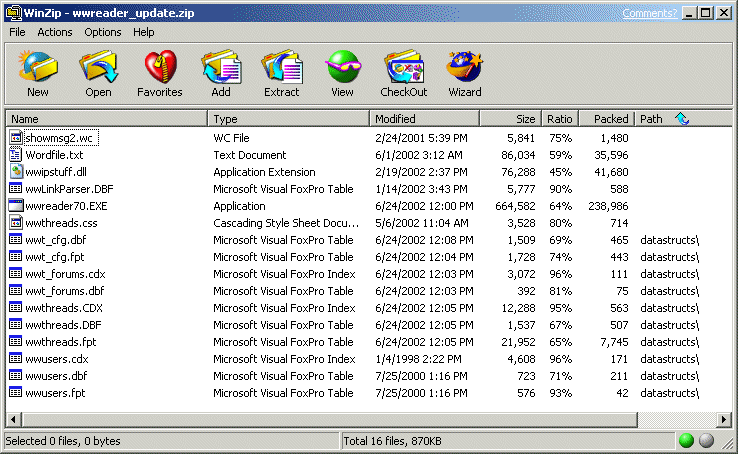Click the file icon of showmsg2.wc
This screenshot has width=738, height=454.
[x=16, y=138]
